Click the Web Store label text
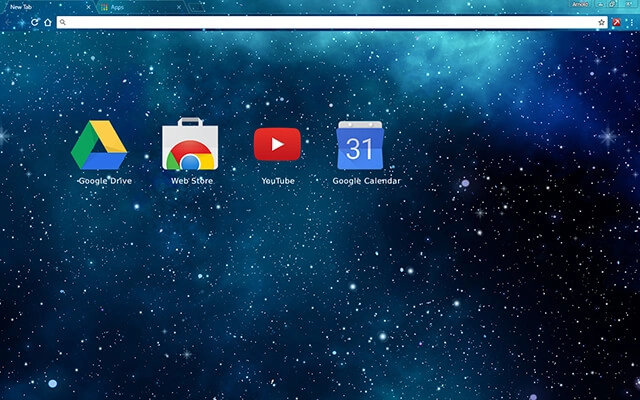 click(192, 181)
